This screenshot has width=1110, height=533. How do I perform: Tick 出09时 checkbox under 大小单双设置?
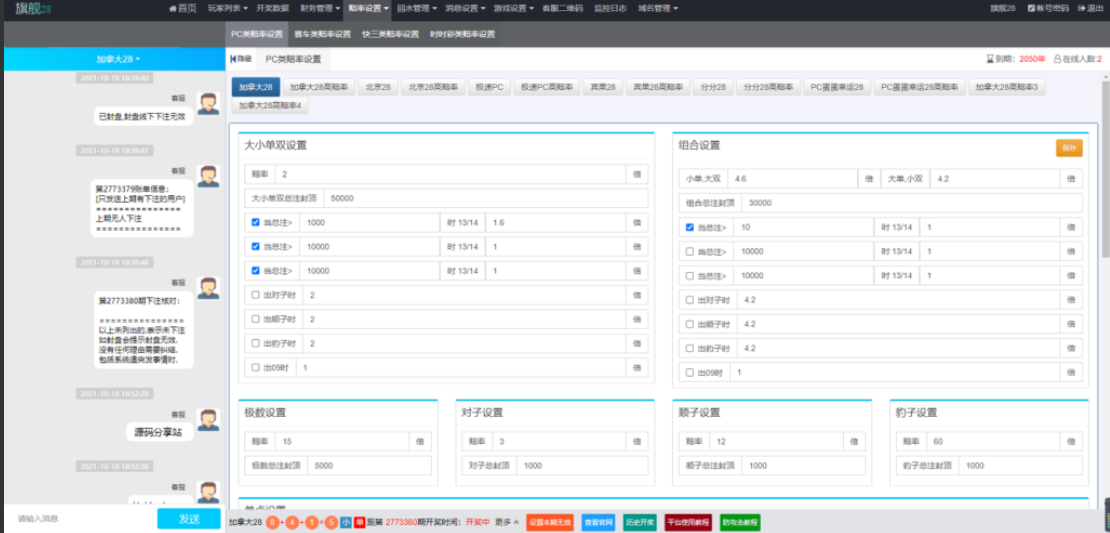(255, 368)
